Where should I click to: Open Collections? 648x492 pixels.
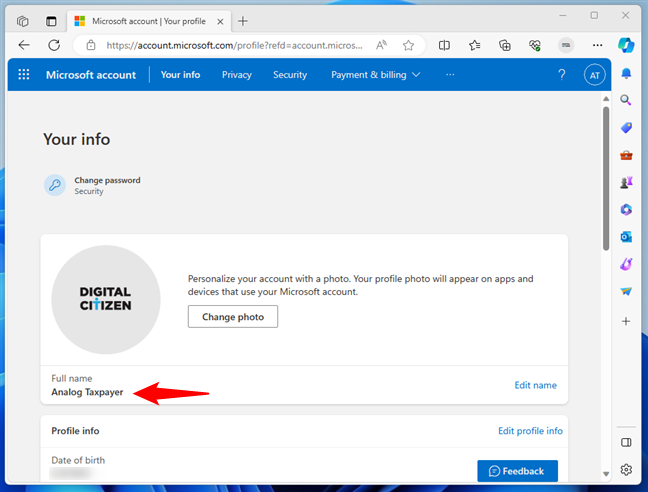[x=505, y=45]
